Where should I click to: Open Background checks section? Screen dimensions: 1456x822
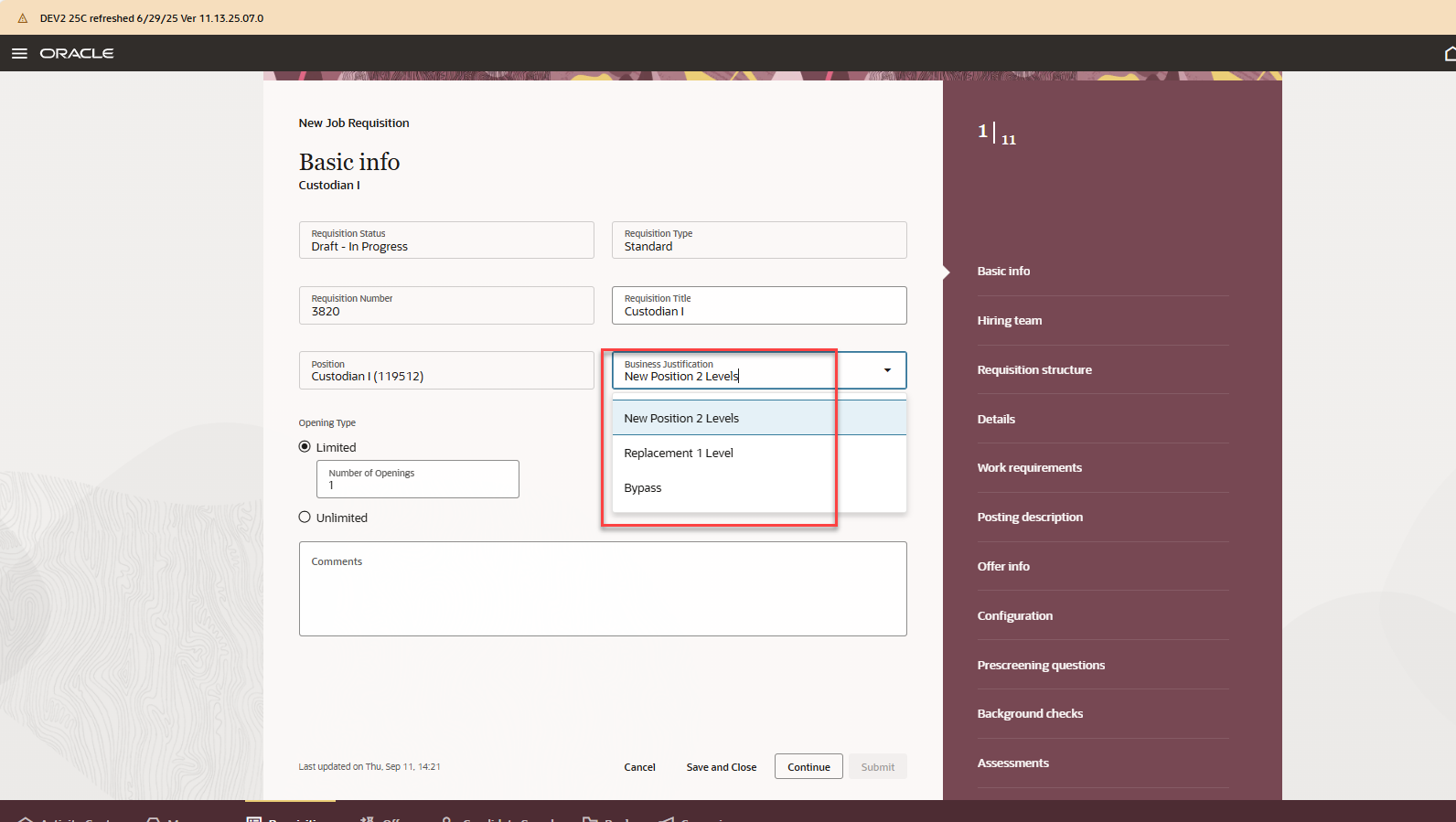click(x=1030, y=713)
